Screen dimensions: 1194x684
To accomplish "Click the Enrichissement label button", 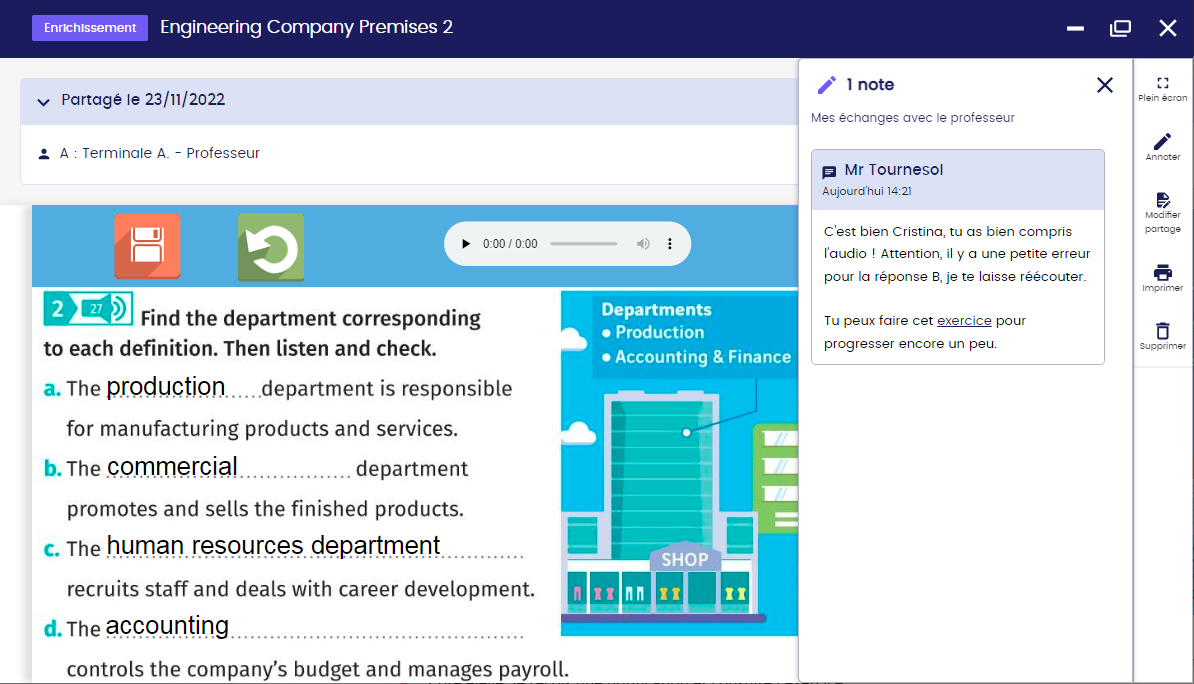I will click(90, 28).
